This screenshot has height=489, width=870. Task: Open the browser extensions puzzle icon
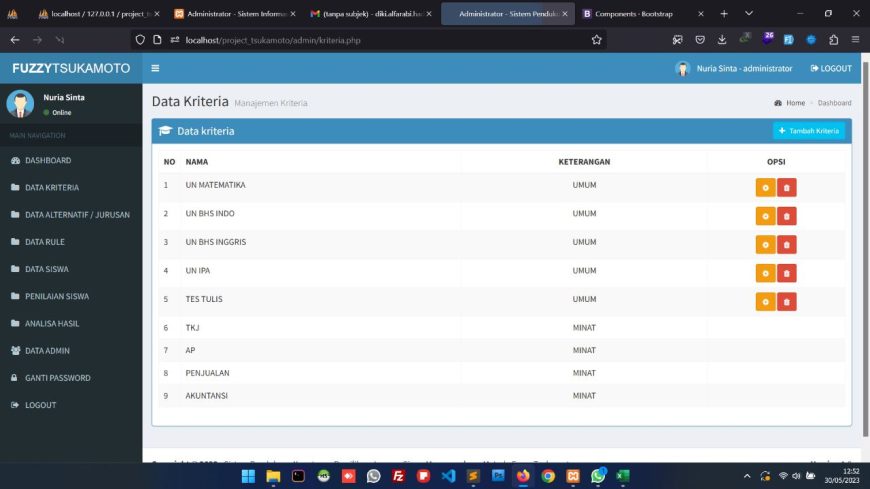pyautogui.click(x=833, y=40)
